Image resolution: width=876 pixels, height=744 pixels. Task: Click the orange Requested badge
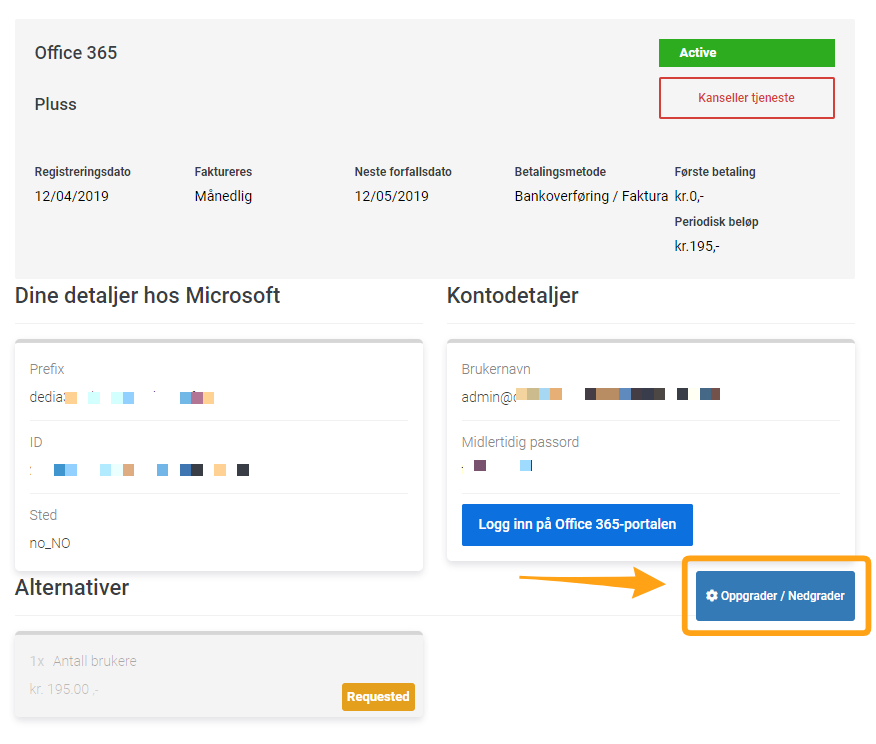(x=378, y=697)
